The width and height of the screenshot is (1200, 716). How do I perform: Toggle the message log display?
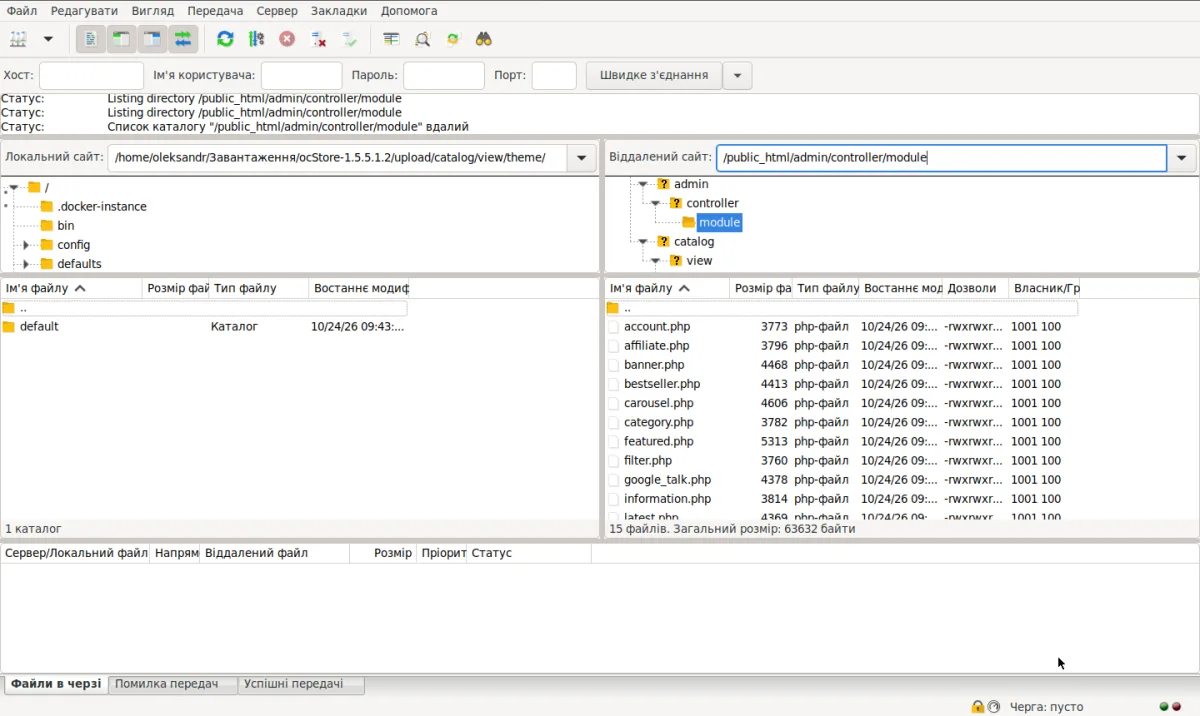pos(90,39)
